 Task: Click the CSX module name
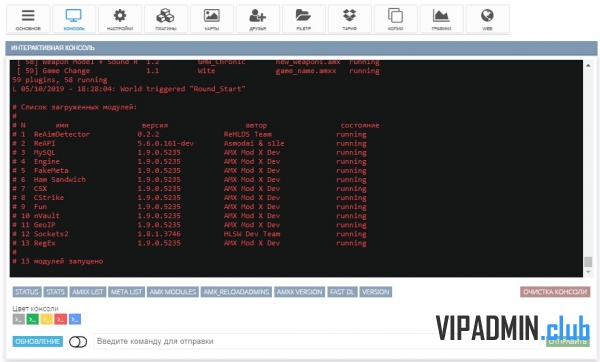pos(40,189)
